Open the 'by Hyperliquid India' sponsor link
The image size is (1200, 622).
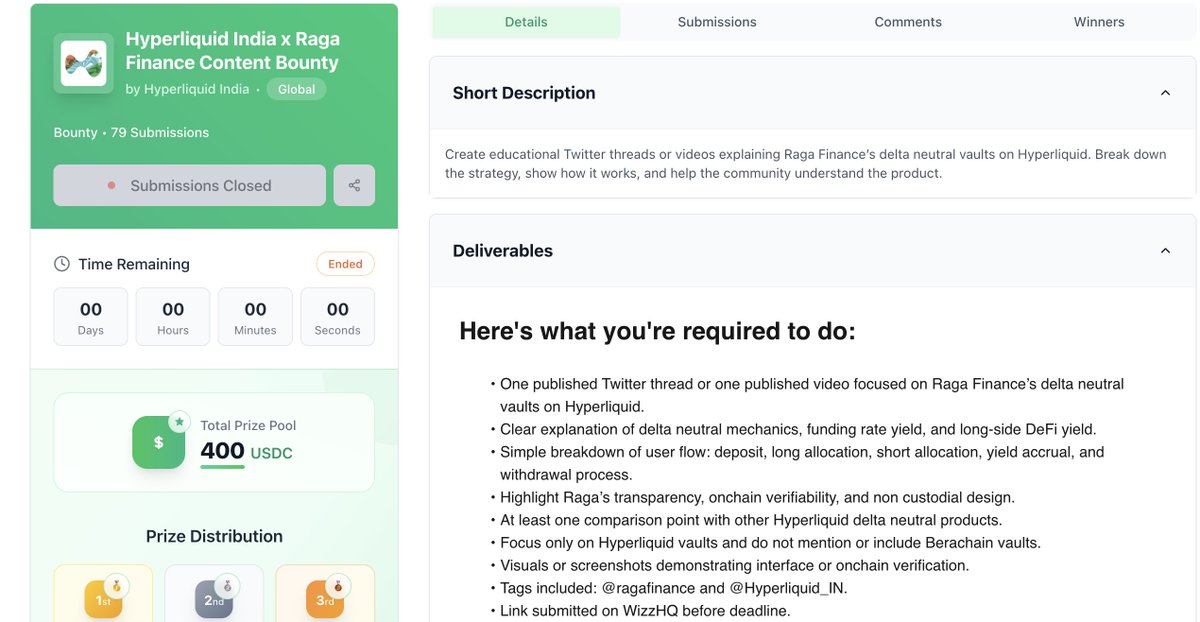[187, 89]
